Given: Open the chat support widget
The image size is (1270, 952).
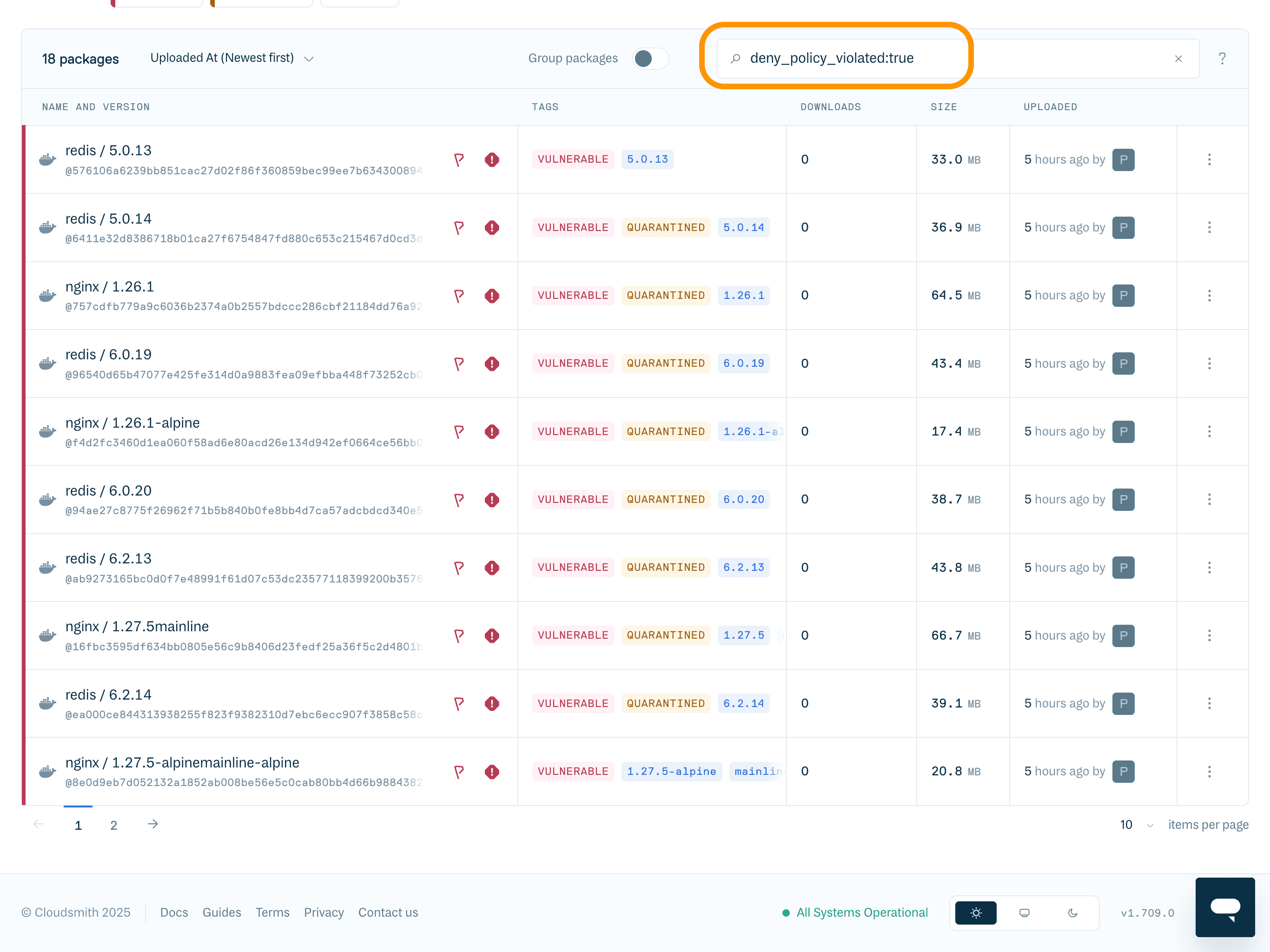Looking at the screenshot, I should tap(1224, 907).
